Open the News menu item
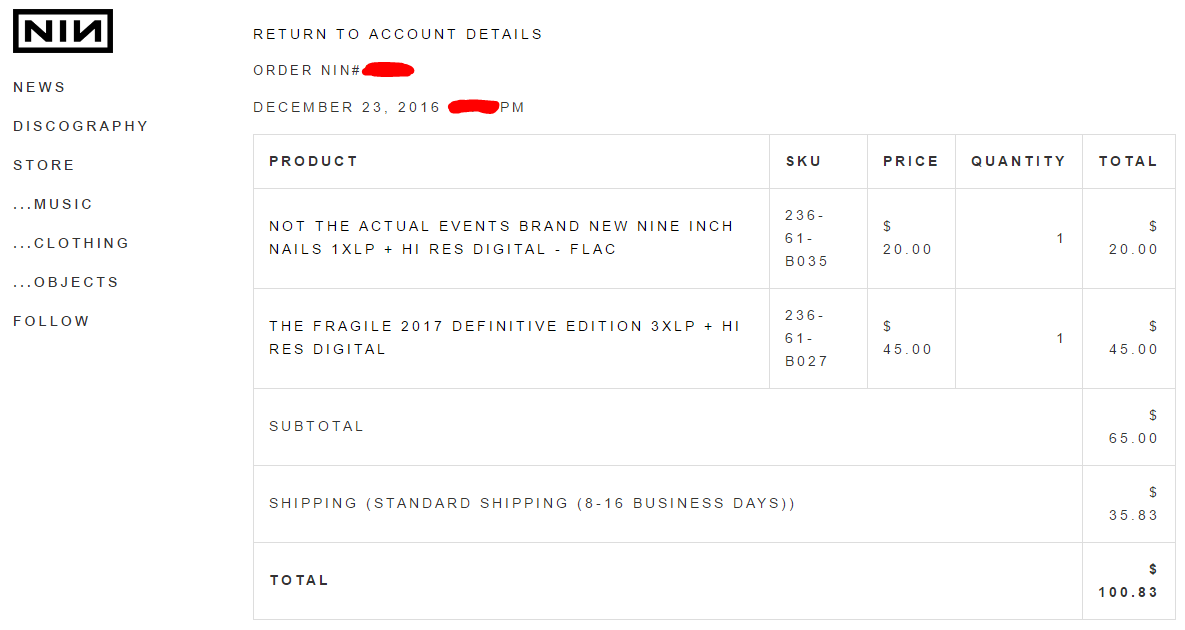 [x=39, y=87]
